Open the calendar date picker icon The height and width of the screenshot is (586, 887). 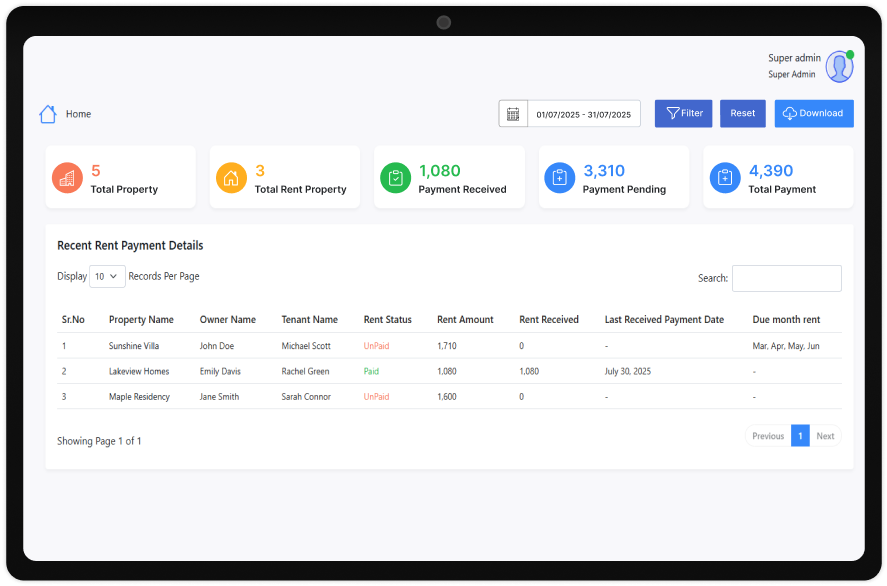click(513, 114)
